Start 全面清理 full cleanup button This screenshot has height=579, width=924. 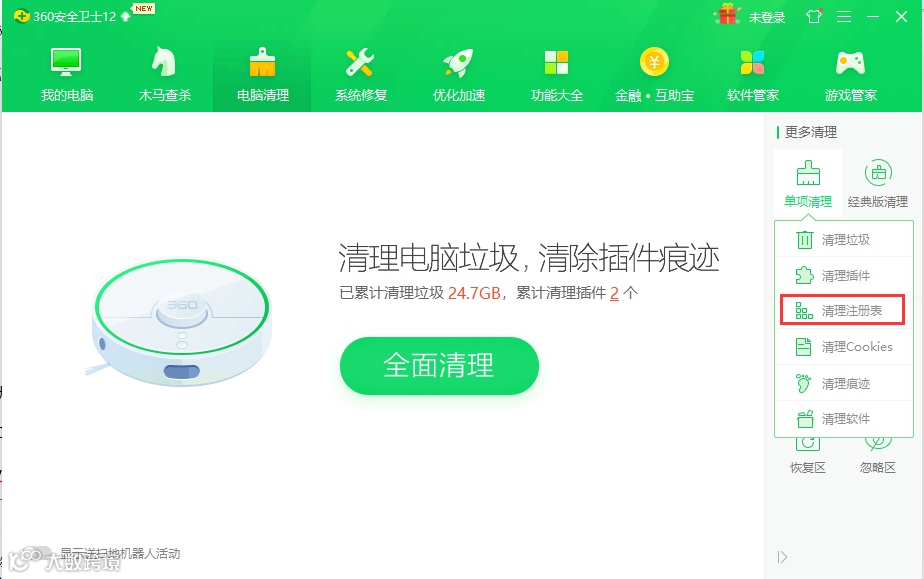pos(439,366)
